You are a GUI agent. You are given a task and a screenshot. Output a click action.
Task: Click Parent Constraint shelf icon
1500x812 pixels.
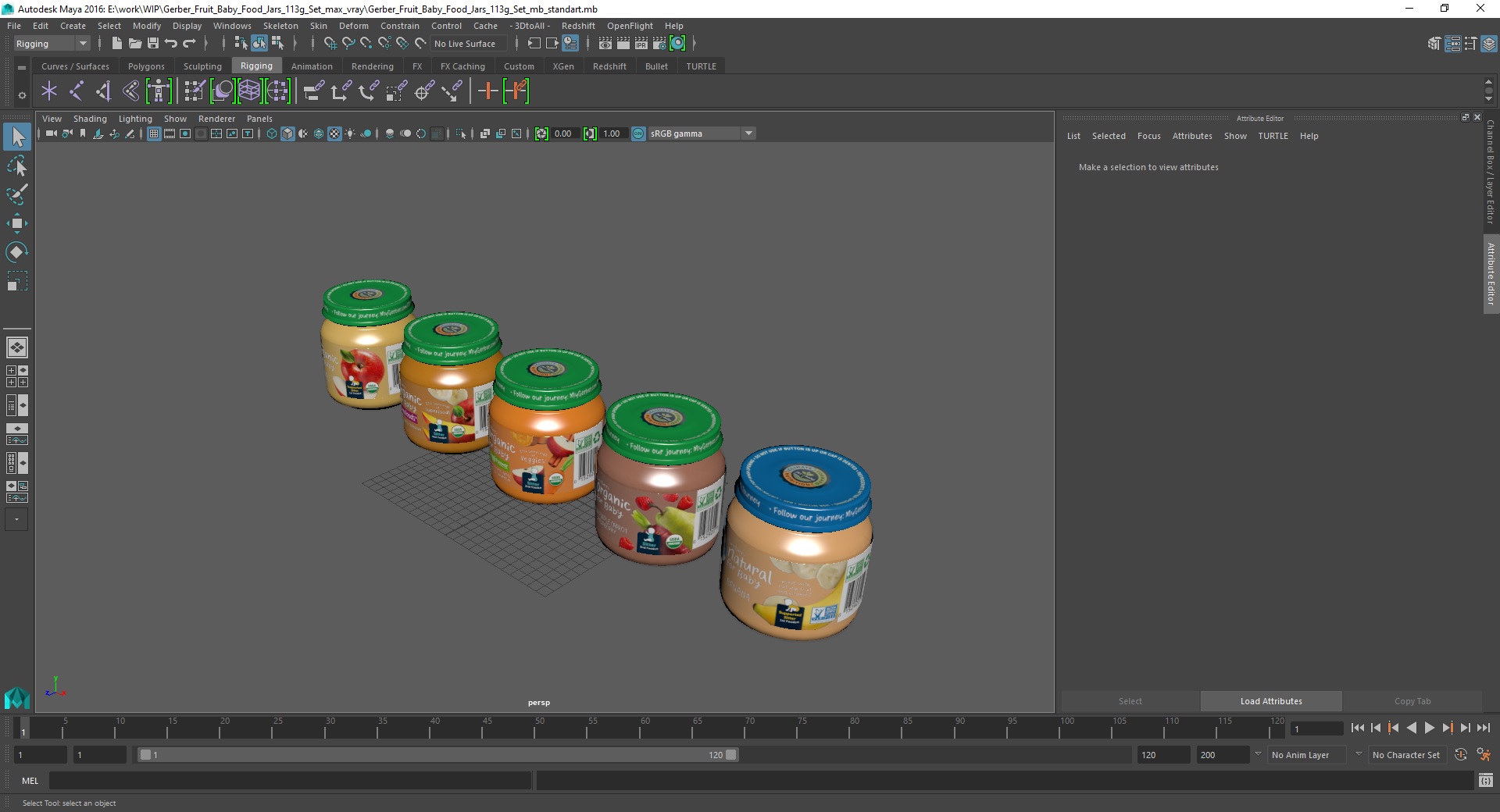pos(313,91)
